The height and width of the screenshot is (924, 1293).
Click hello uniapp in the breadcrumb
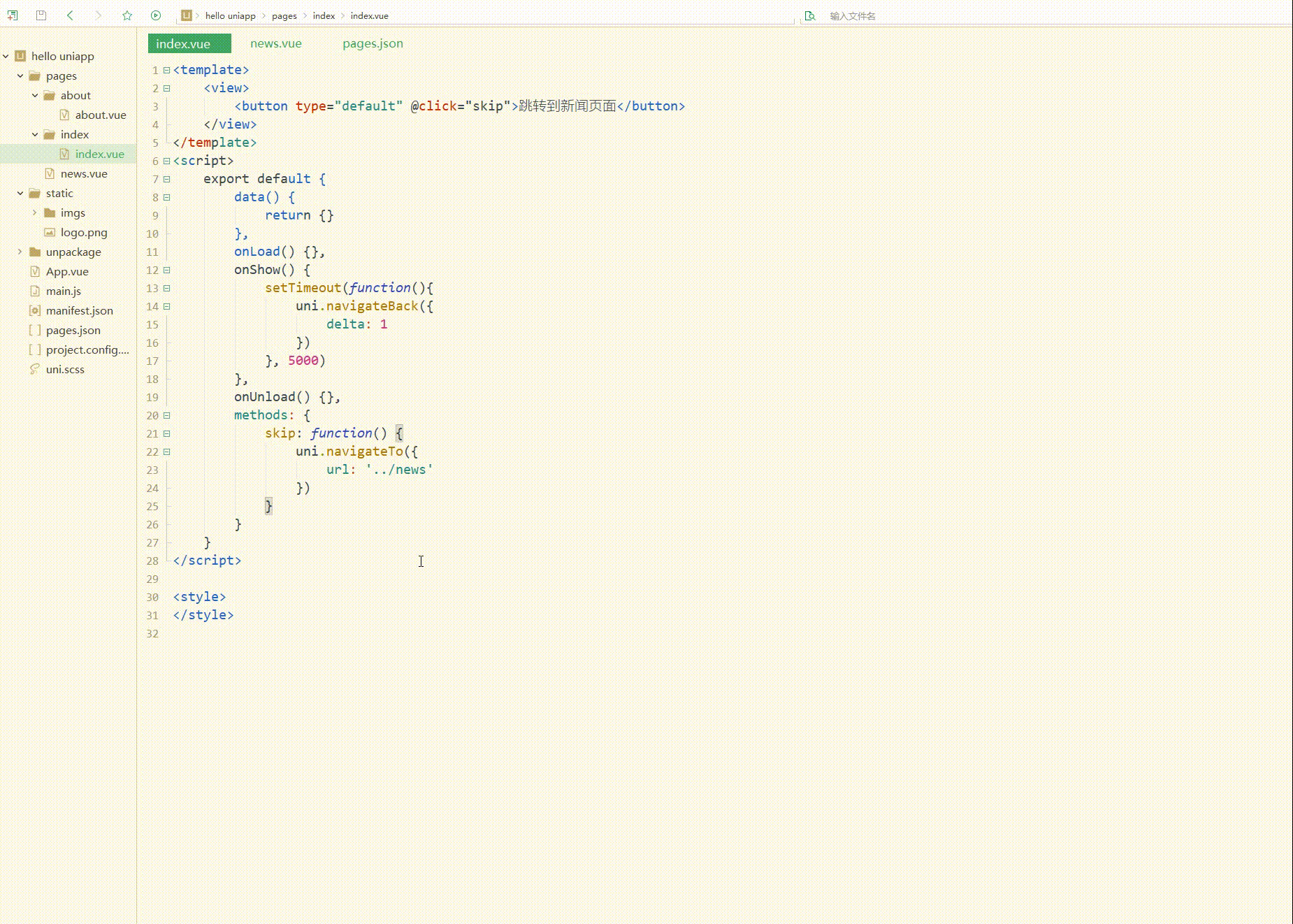231,15
